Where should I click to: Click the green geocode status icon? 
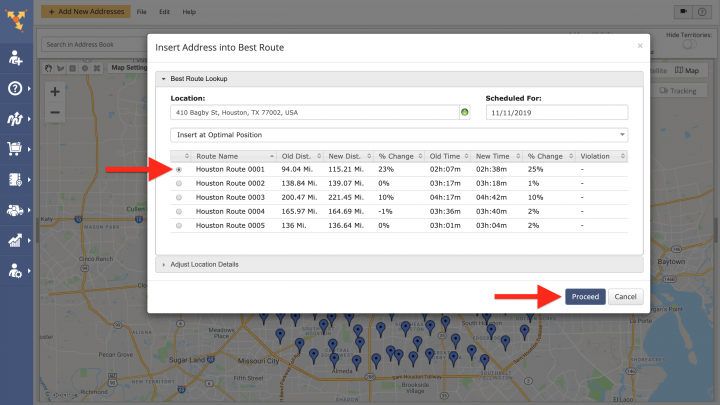point(465,113)
